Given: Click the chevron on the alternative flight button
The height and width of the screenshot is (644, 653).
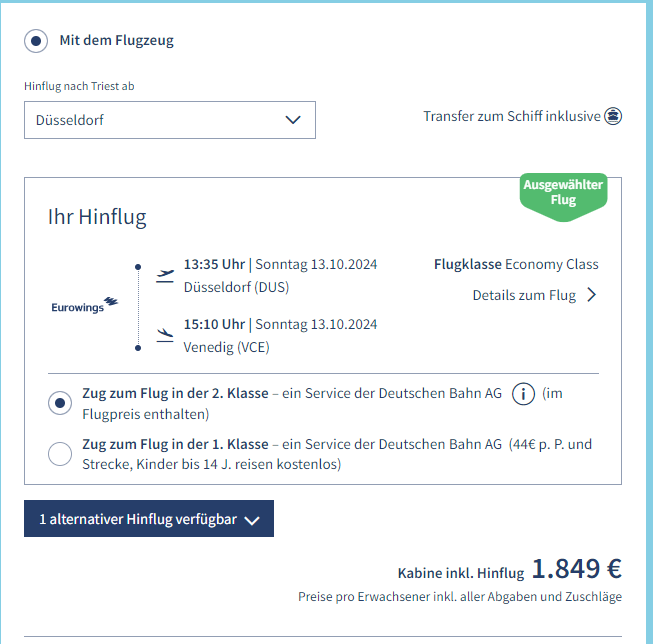Looking at the screenshot, I should pyautogui.click(x=252, y=520).
